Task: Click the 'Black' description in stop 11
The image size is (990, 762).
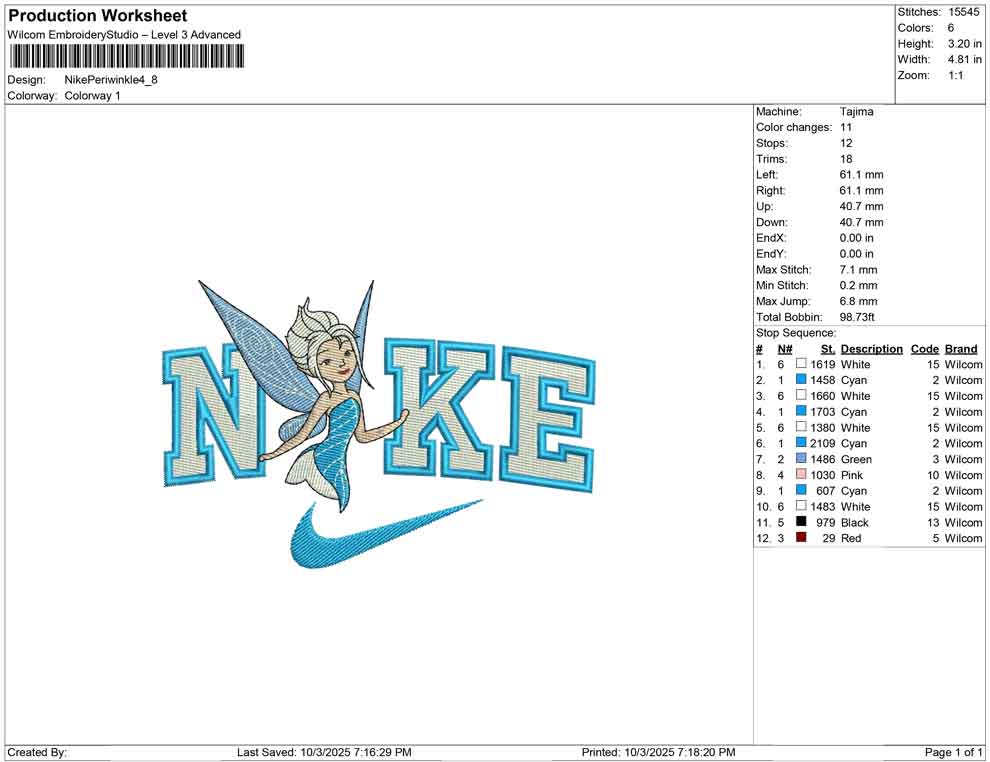Action: 855,522
